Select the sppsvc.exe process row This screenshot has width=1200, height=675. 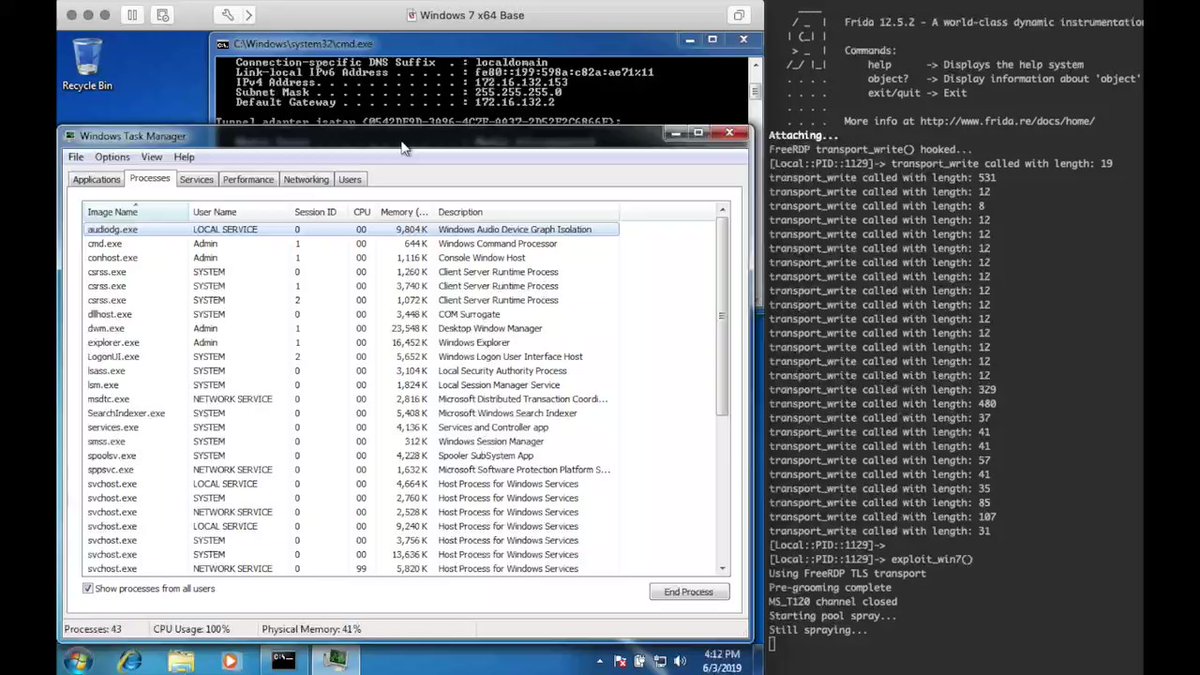tap(351, 469)
